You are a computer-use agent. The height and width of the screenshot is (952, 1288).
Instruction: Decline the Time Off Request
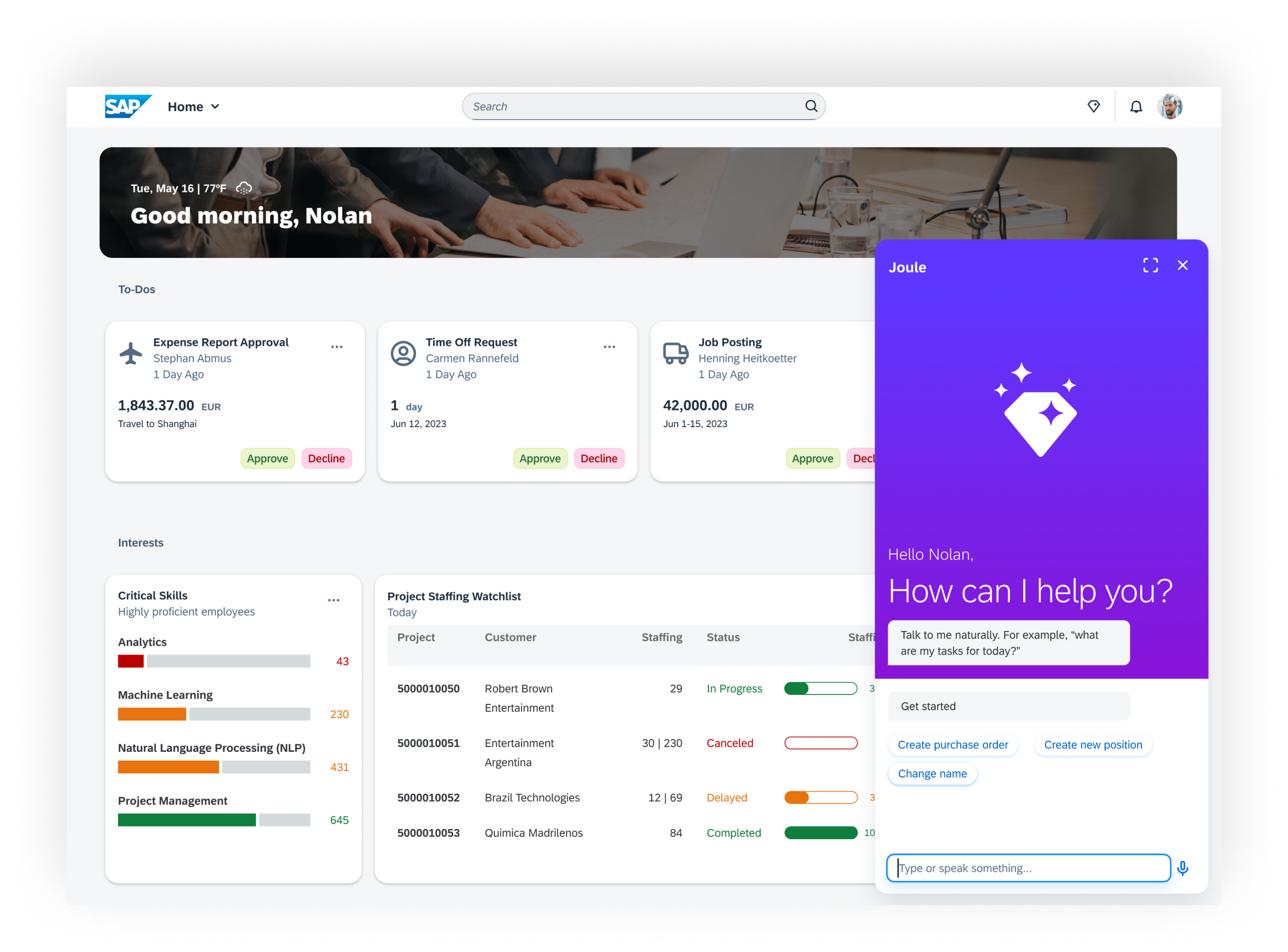click(x=599, y=459)
